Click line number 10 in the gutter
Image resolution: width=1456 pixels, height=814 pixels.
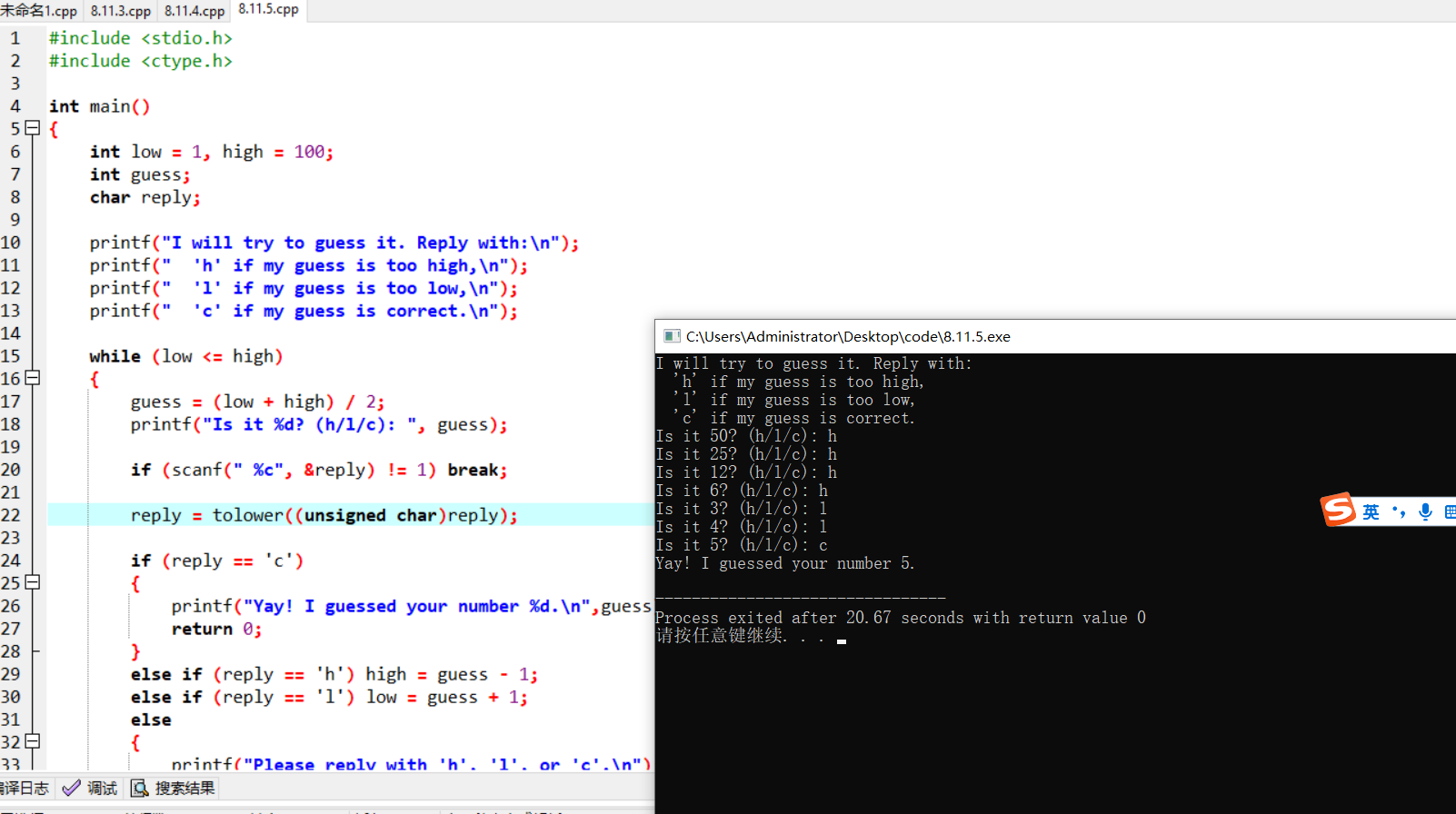tap(11, 243)
